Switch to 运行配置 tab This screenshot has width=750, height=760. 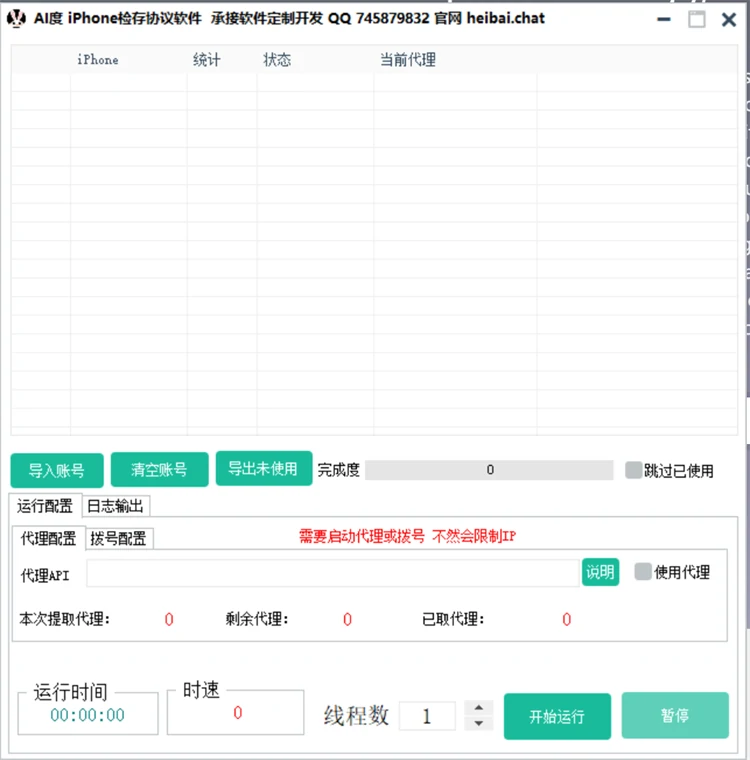[x=45, y=506]
